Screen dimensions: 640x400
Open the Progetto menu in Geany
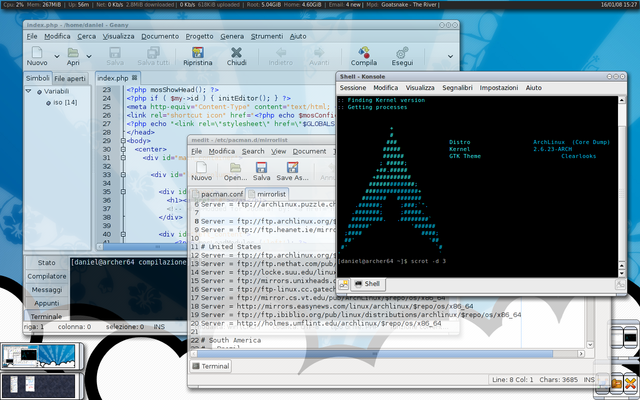pyautogui.click(x=199, y=36)
